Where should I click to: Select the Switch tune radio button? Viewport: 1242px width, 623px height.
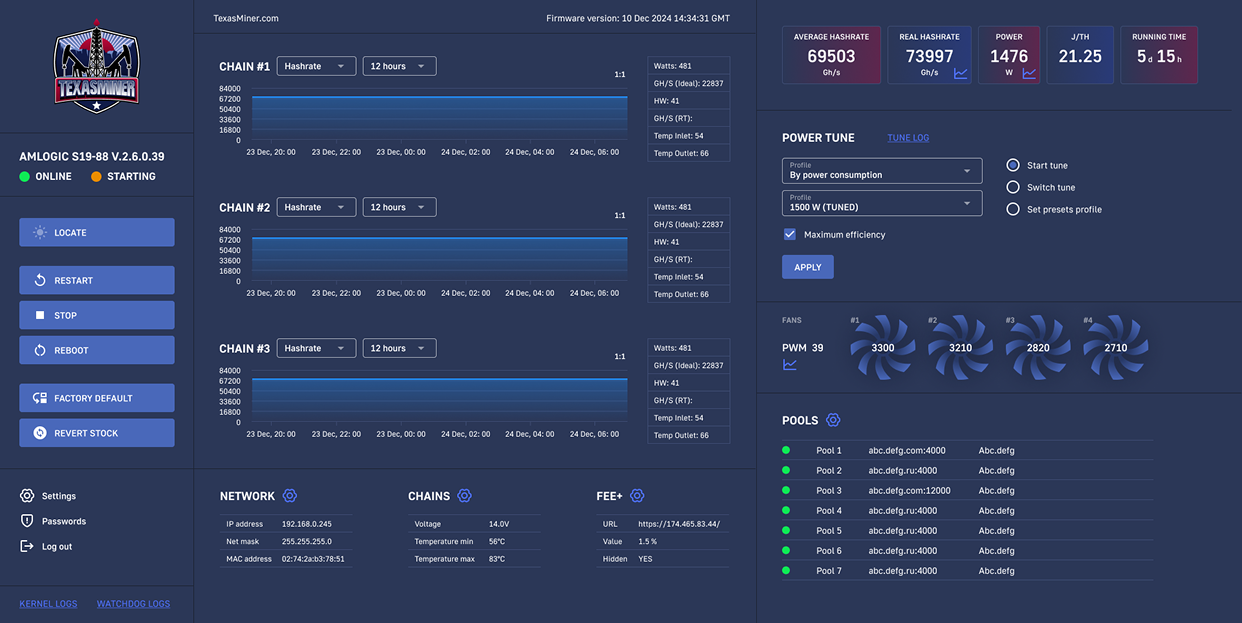tap(1012, 187)
